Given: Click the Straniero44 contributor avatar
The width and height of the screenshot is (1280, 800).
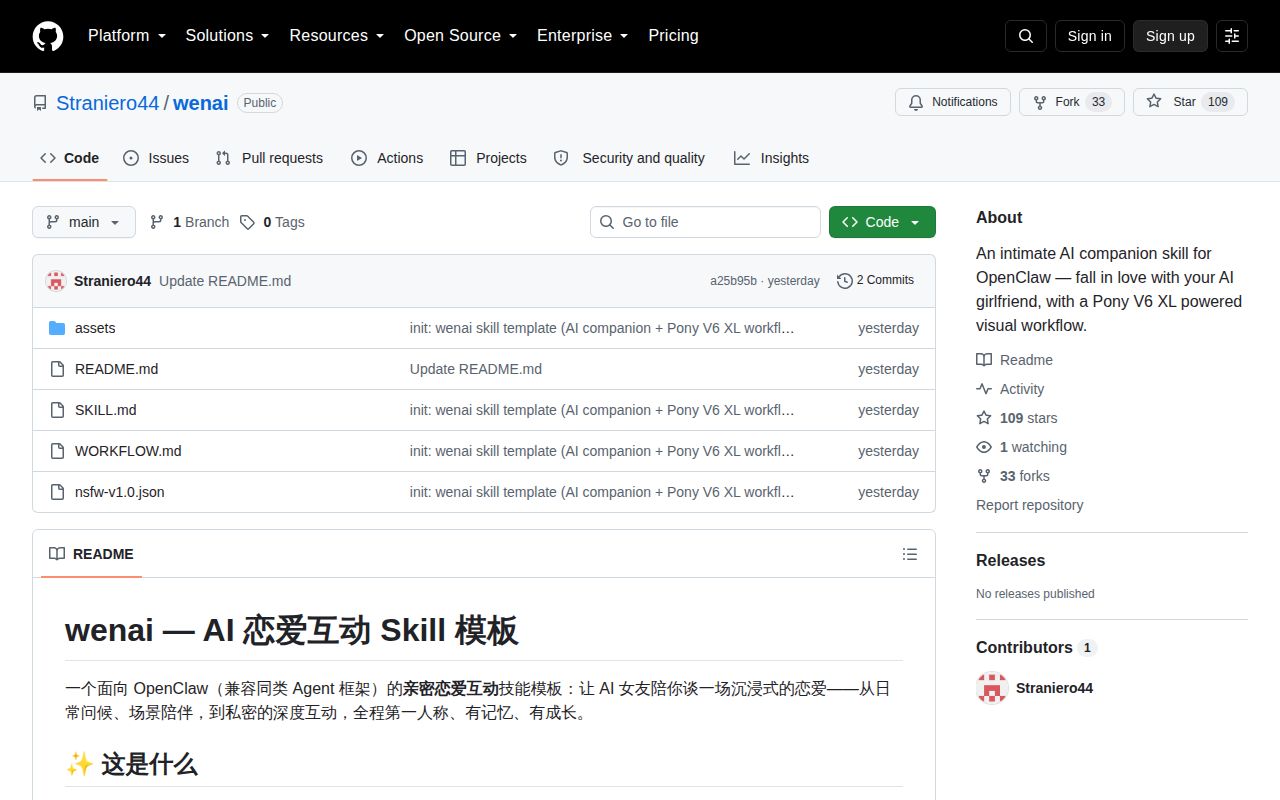Looking at the screenshot, I should tap(992, 688).
